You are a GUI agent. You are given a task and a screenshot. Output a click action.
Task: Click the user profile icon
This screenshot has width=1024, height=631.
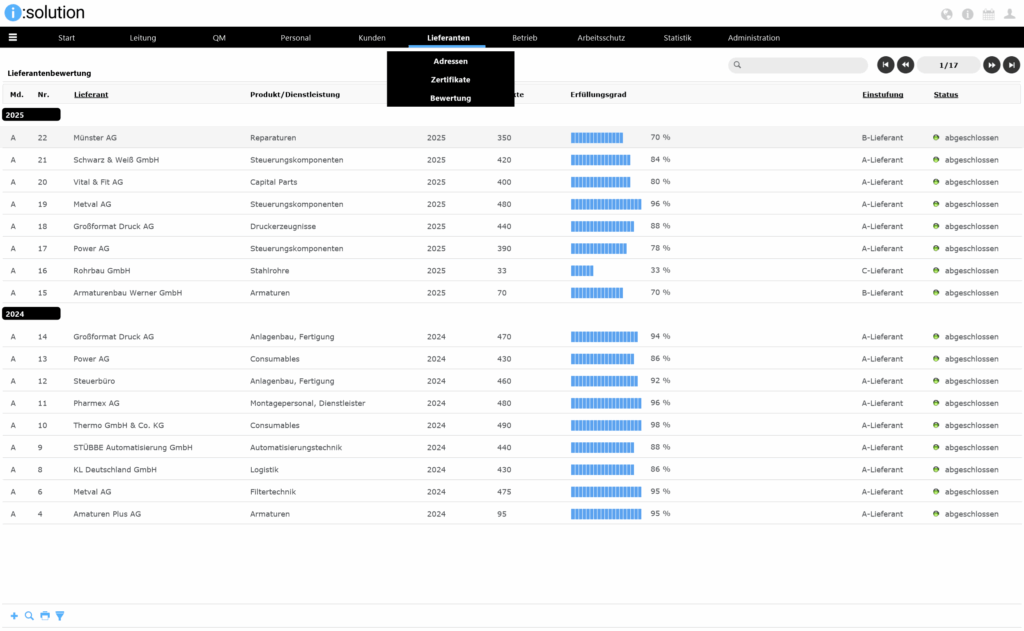pyautogui.click(x=1009, y=14)
